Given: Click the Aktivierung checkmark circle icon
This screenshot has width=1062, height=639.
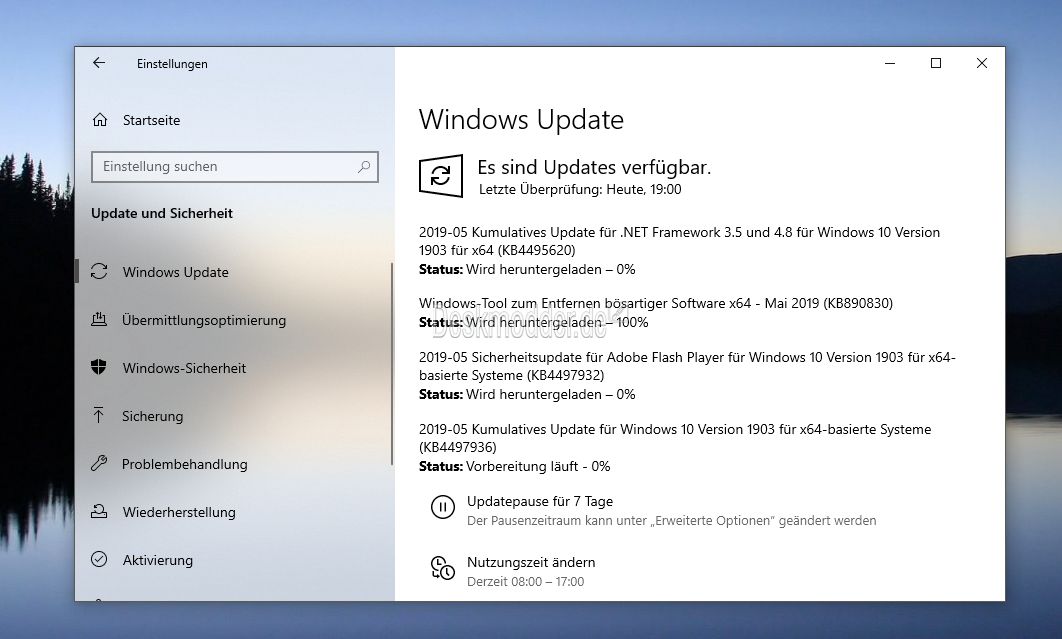Looking at the screenshot, I should point(99,560).
